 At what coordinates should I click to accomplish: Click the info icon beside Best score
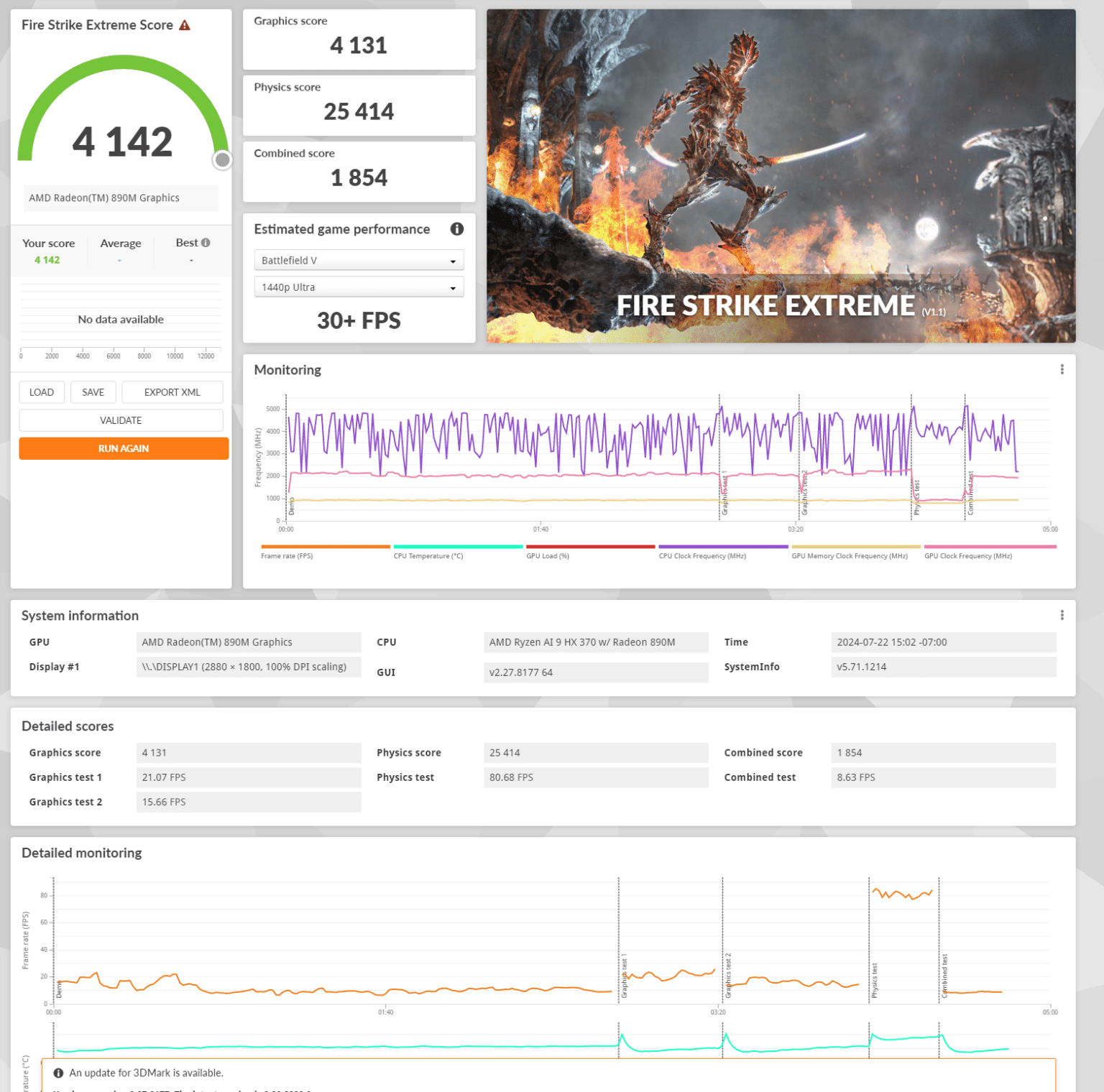tap(206, 243)
